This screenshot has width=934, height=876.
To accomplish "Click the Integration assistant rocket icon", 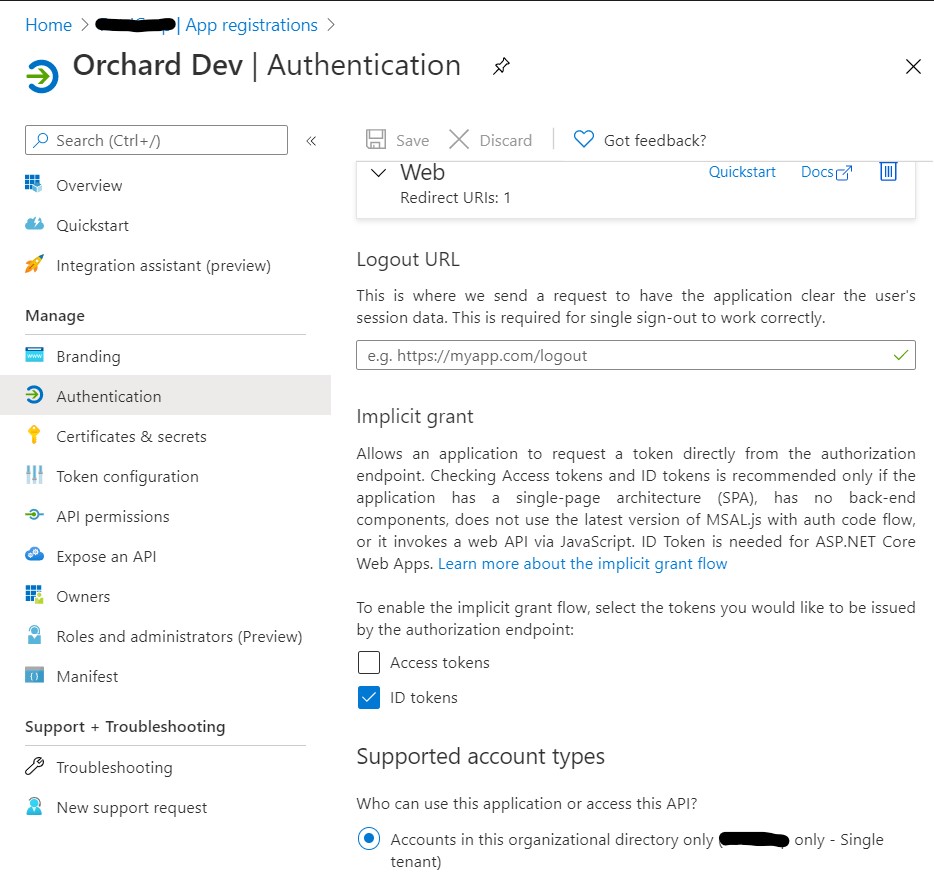I will click(x=34, y=264).
